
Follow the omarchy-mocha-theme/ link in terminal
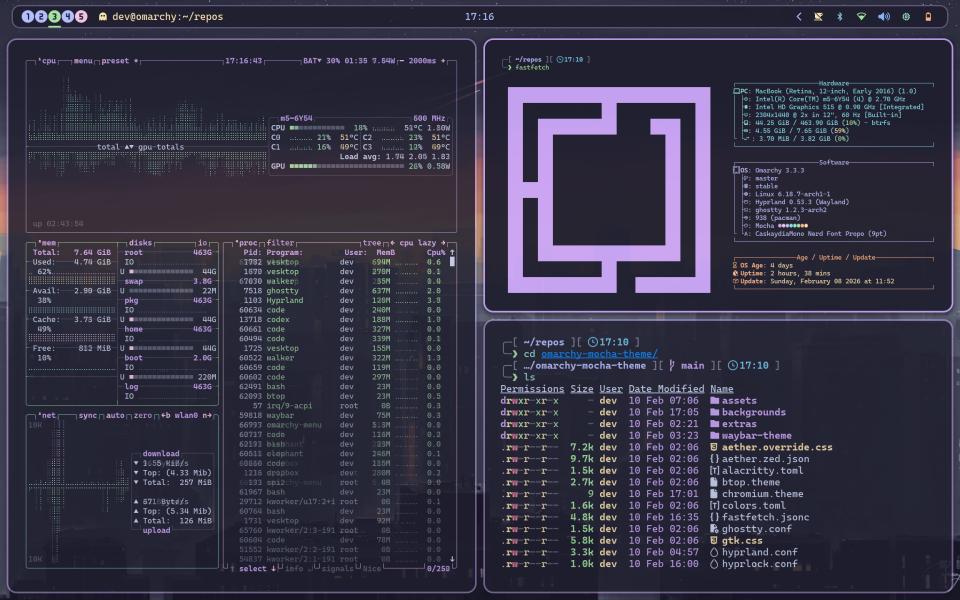coord(599,354)
